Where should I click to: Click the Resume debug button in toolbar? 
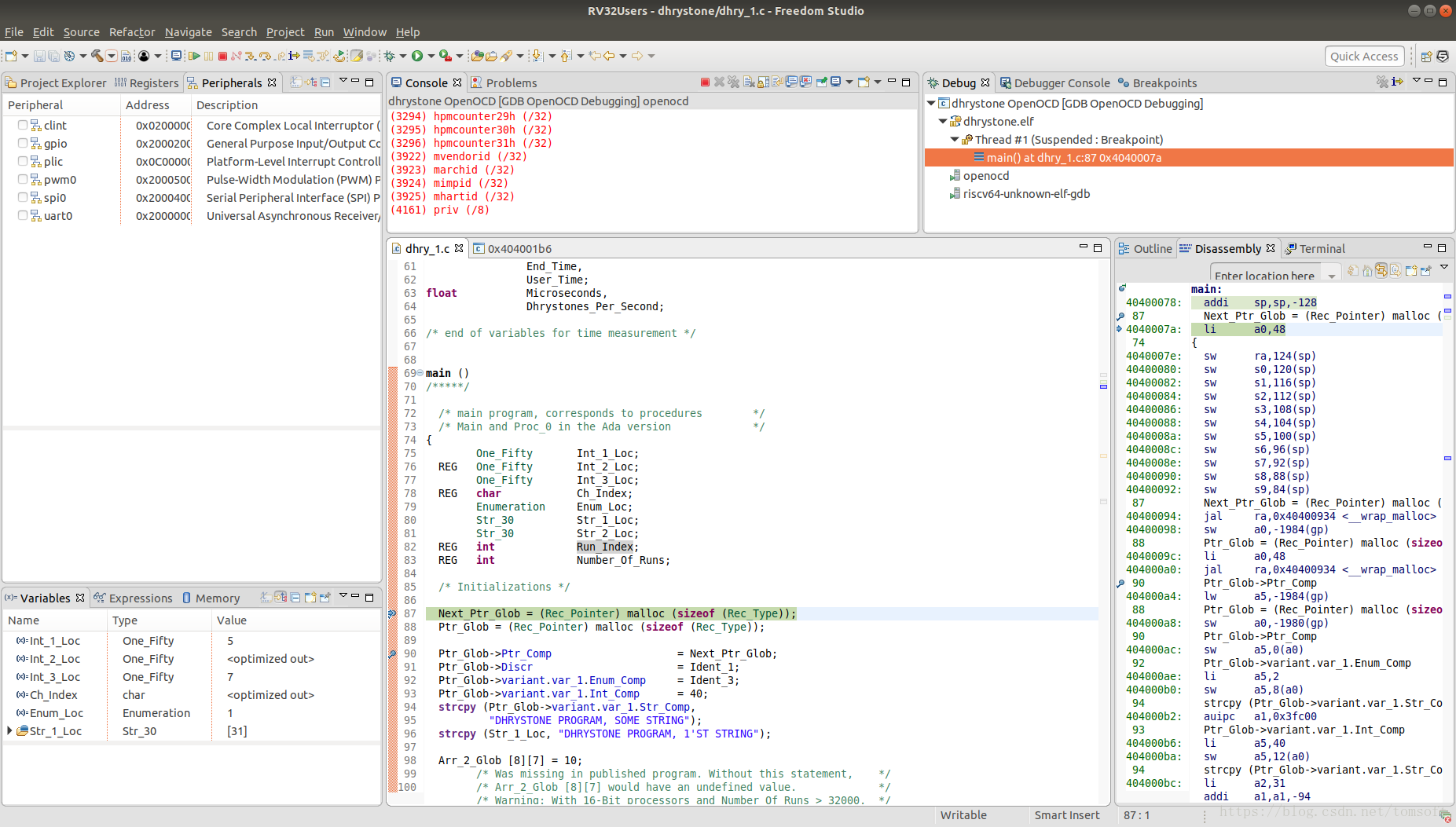click(x=193, y=56)
